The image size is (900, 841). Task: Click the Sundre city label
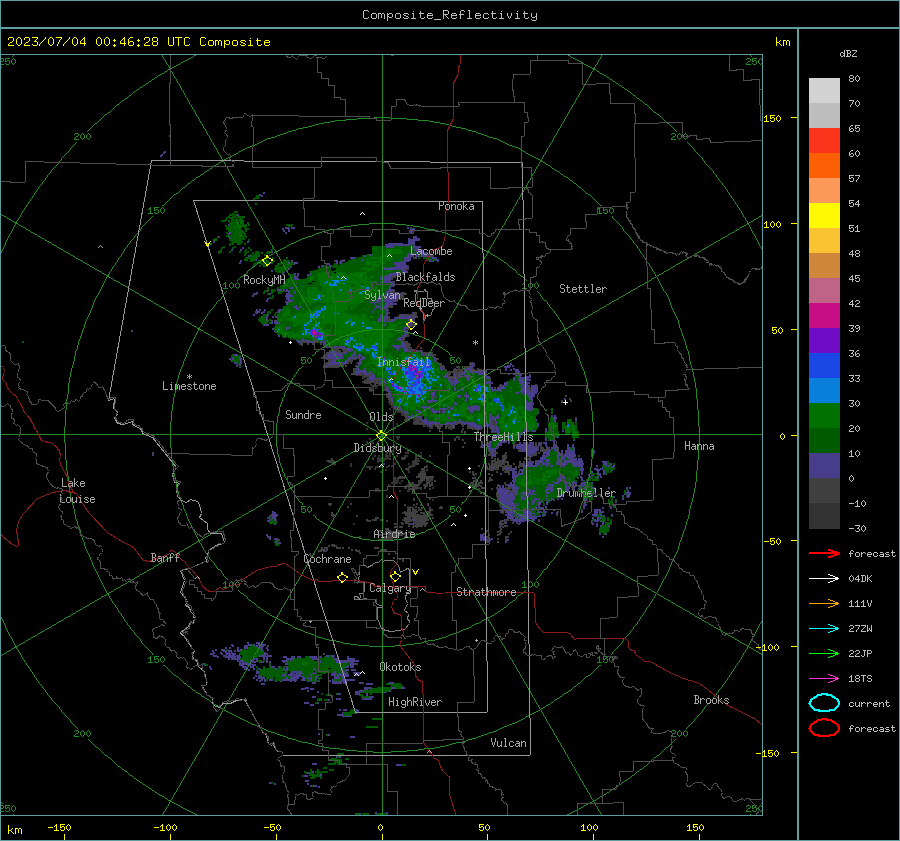[303, 415]
